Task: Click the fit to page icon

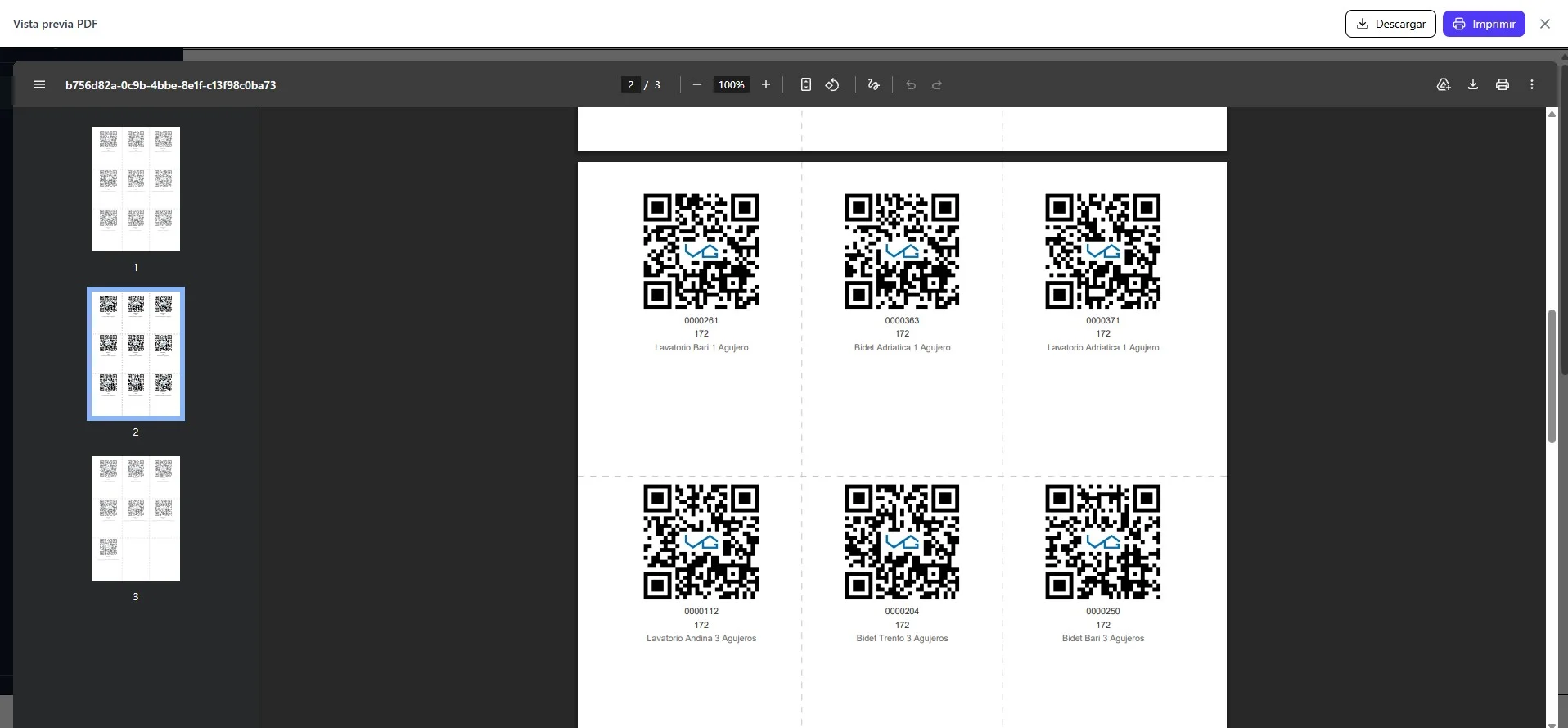Action: pos(806,85)
